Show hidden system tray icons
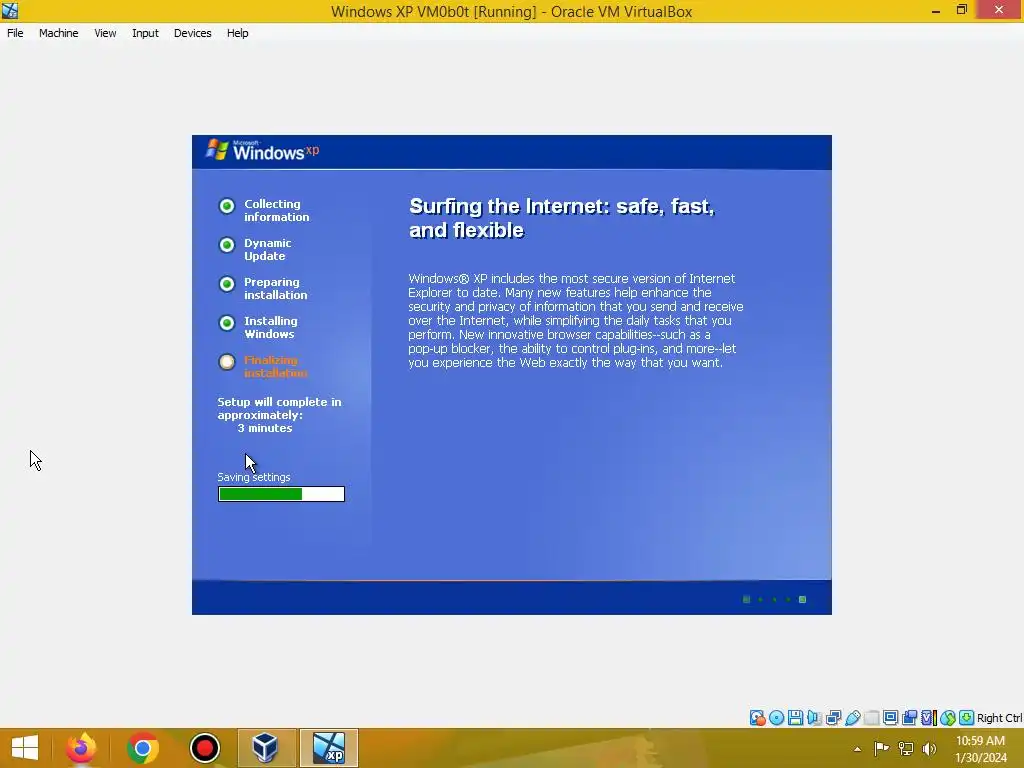1024x768 pixels. point(857,749)
